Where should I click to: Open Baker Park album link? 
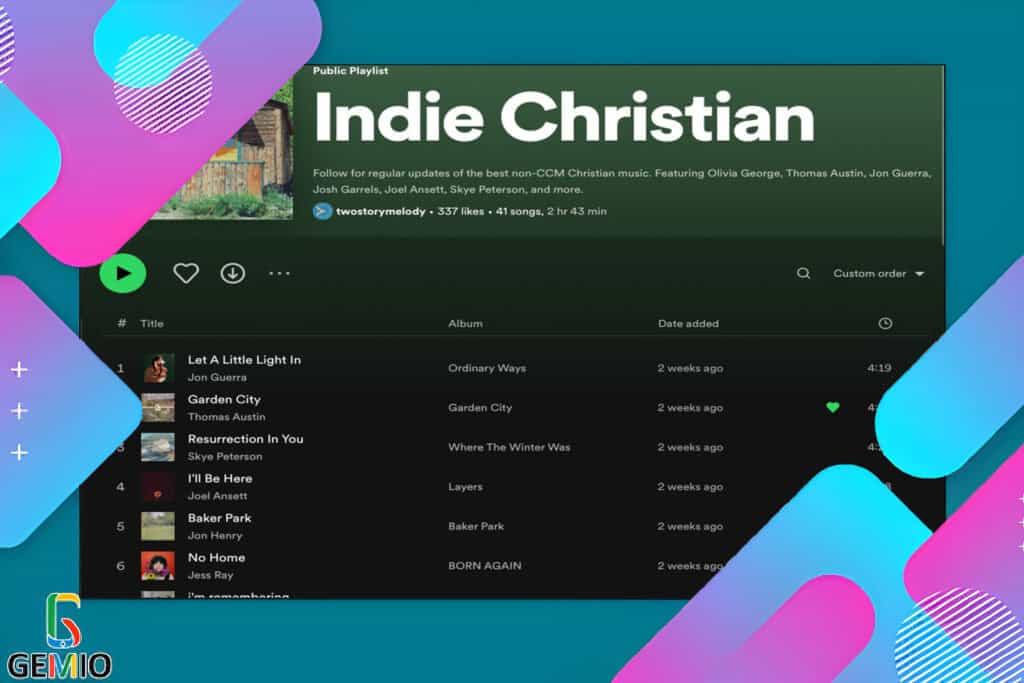(x=475, y=526)
